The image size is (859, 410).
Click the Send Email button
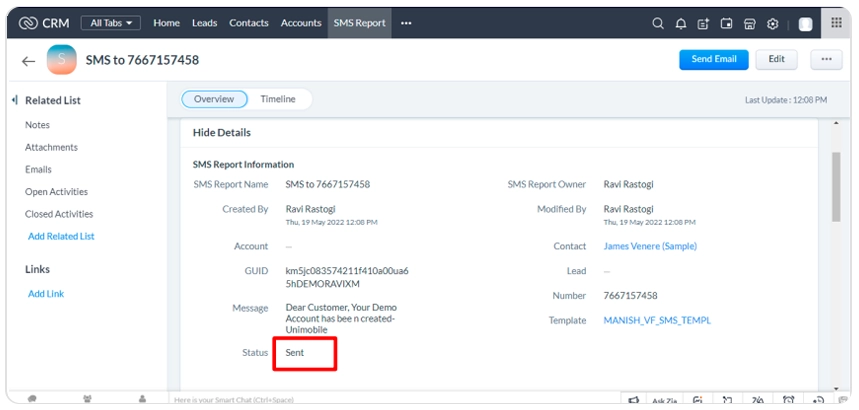coord(713,60)
